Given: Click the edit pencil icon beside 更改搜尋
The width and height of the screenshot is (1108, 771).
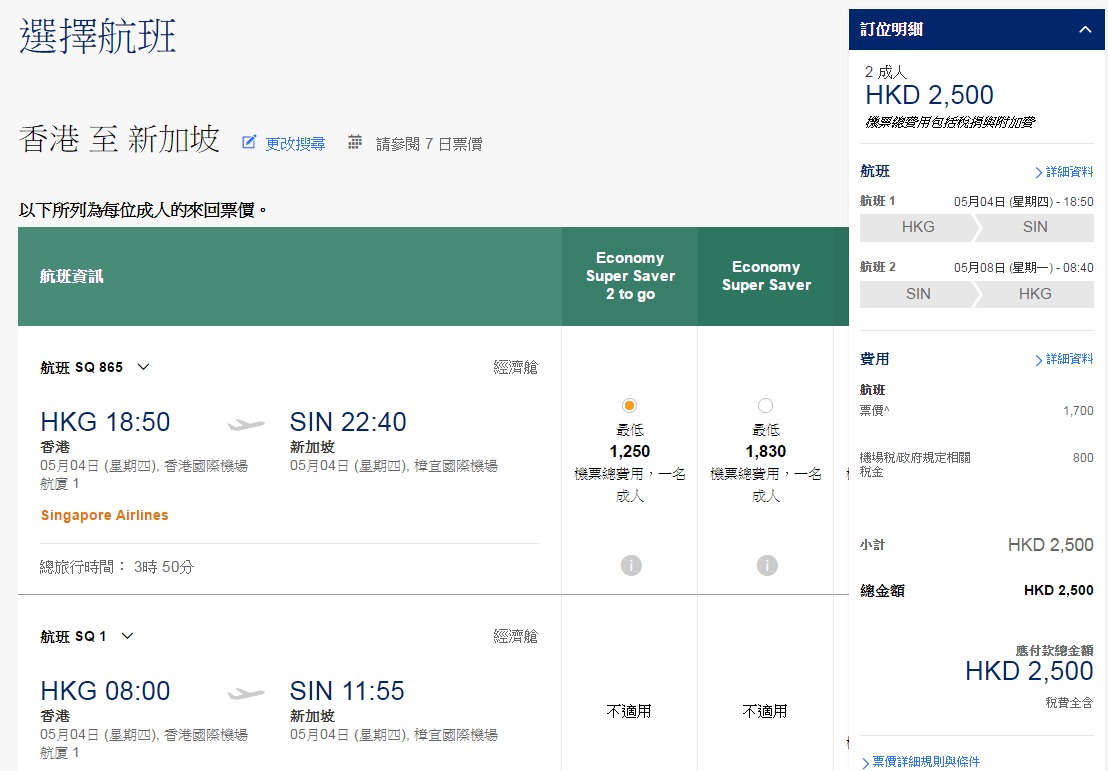Looking at the screenshot, I should coord(249,143).
